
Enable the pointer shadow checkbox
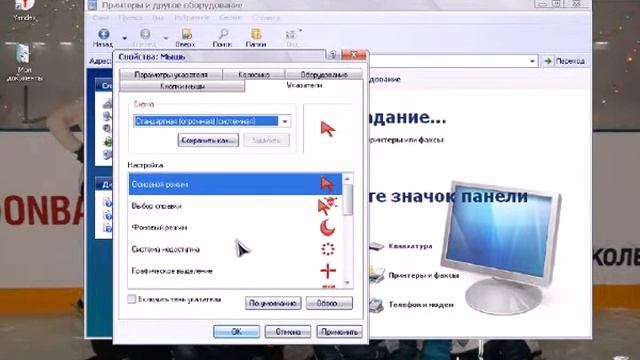point(131,299)
